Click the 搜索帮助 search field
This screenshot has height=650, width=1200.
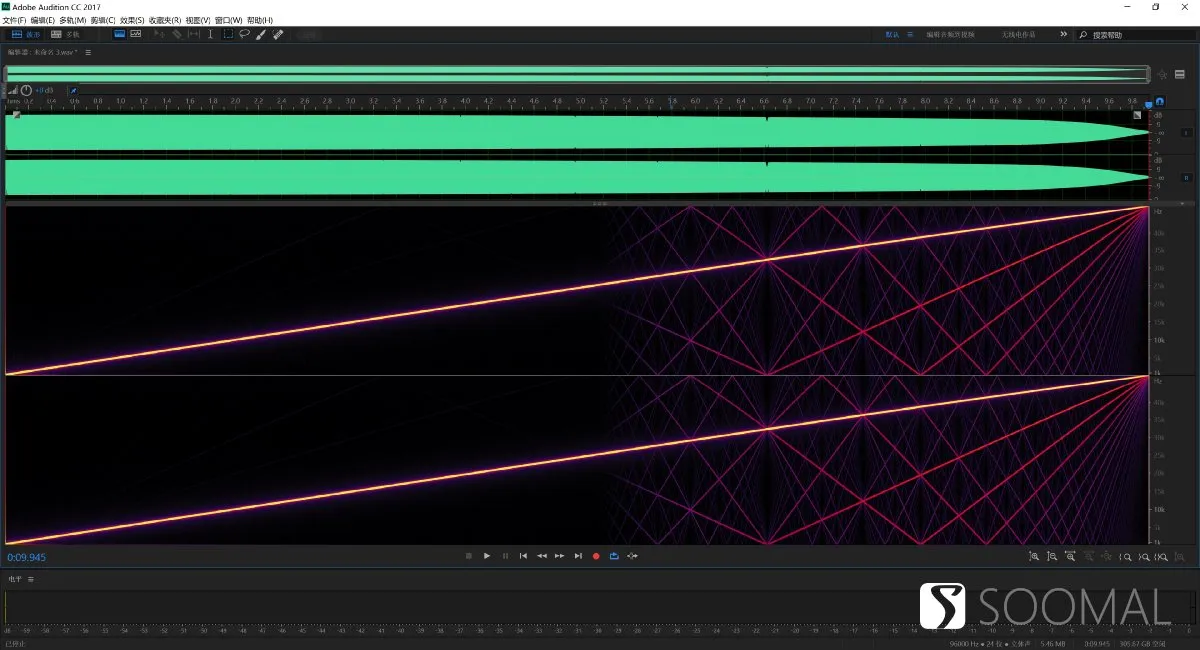coord(1136,35)
